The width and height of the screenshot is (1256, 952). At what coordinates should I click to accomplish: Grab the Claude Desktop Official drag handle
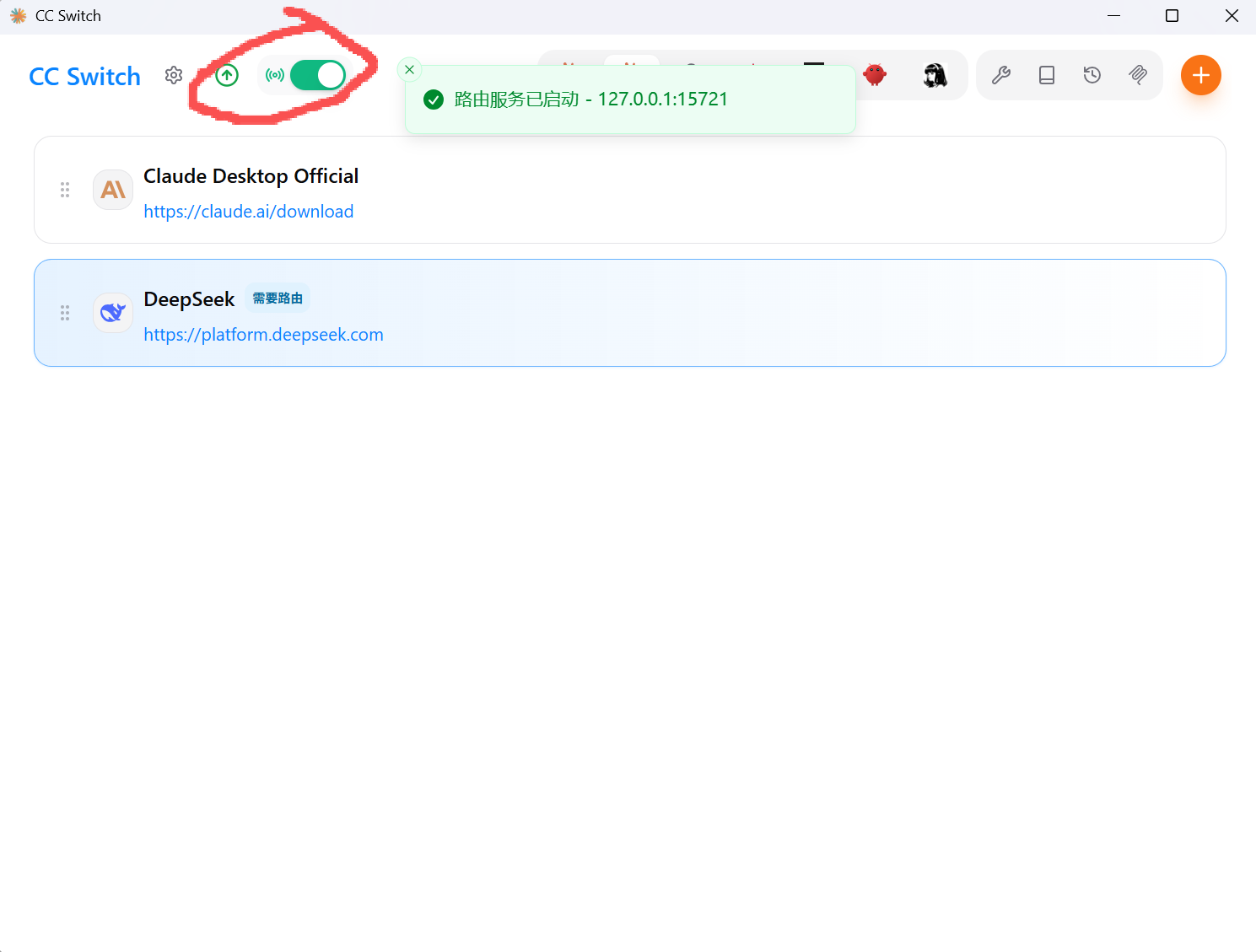click(65, 190)
